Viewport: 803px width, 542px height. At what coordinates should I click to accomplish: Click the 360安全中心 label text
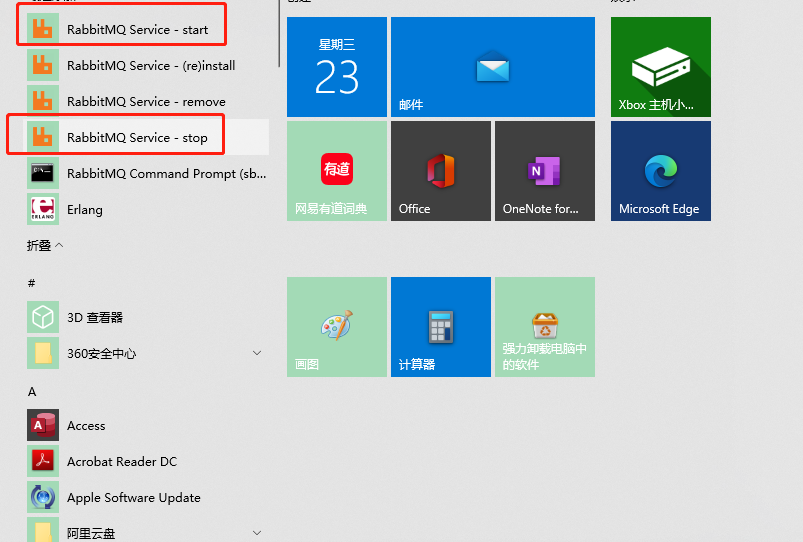tap(101, 353)
